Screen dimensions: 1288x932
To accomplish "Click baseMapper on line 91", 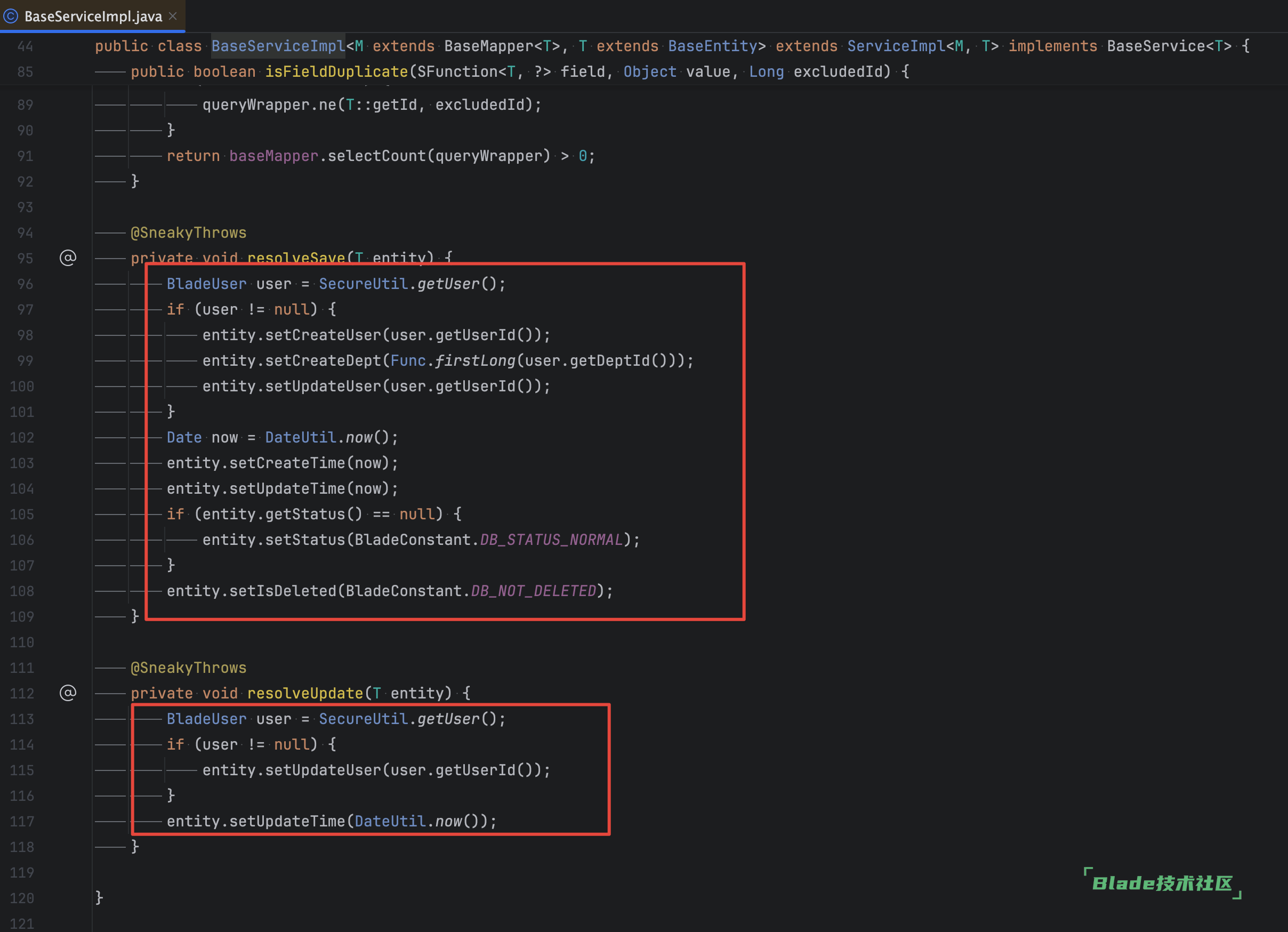I will coord(273,156).
